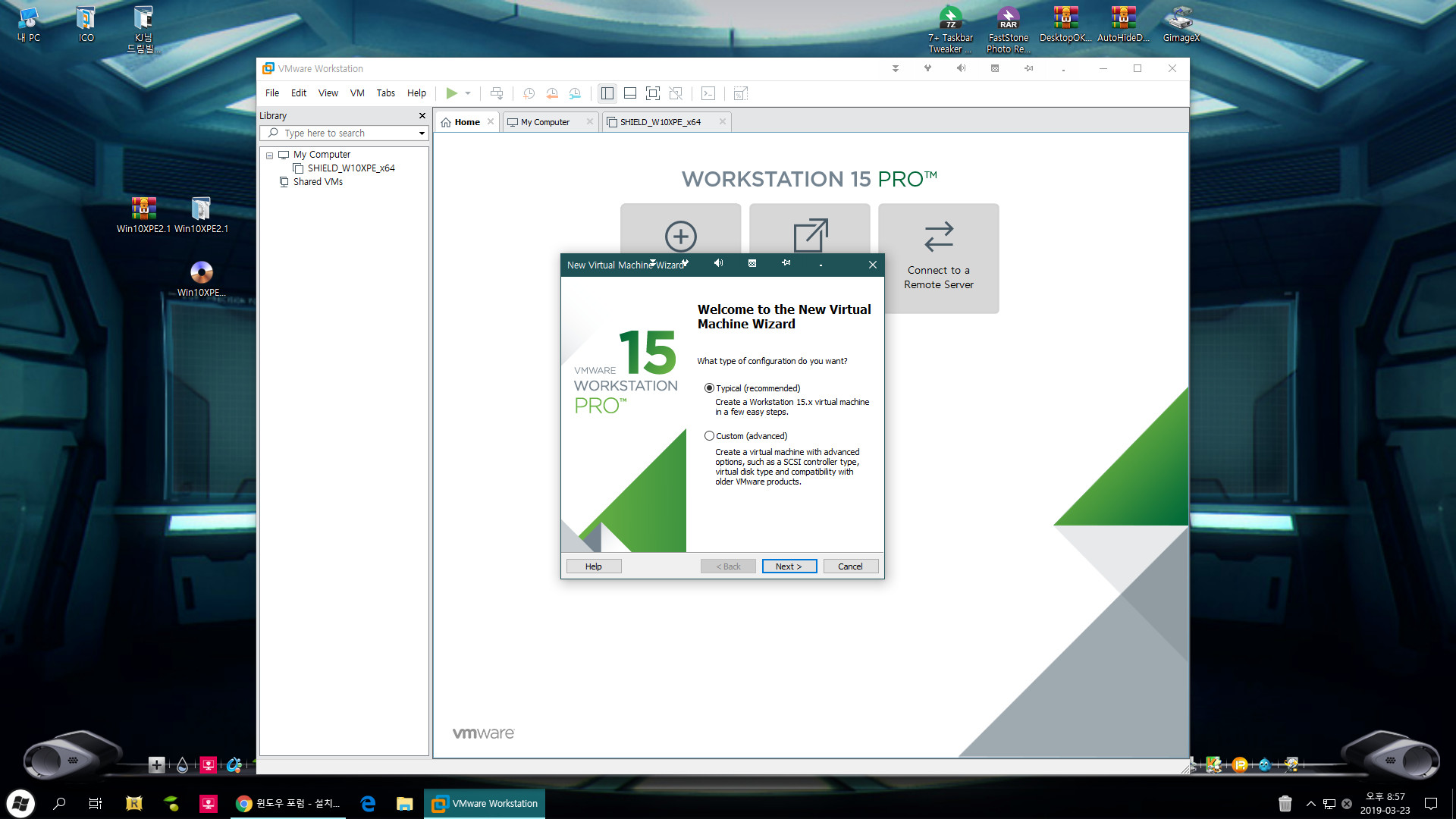Close the New Virtual Machine Wizard dialog
This screenshot has width=1456, height=819.
point(873,265)
